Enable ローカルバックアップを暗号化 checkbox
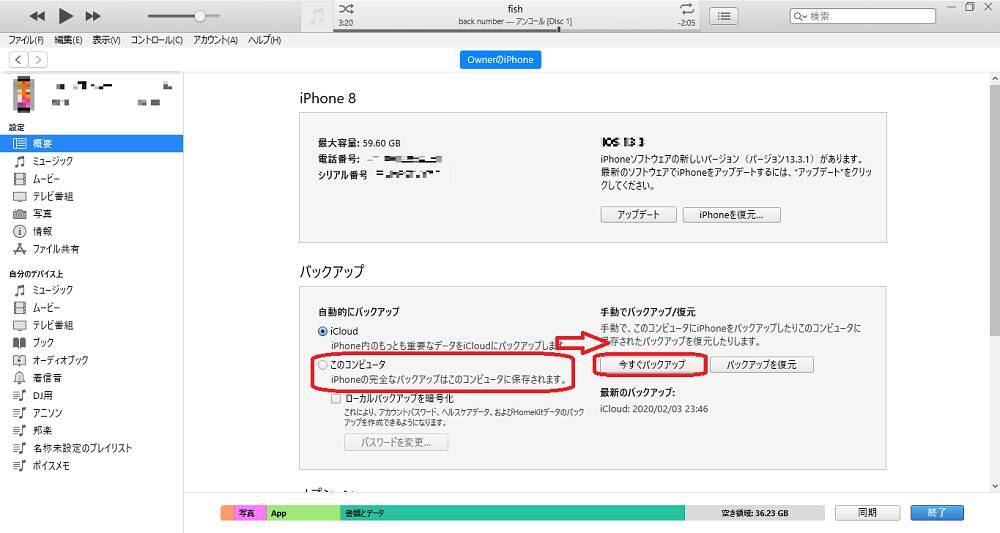 (337, 398)
